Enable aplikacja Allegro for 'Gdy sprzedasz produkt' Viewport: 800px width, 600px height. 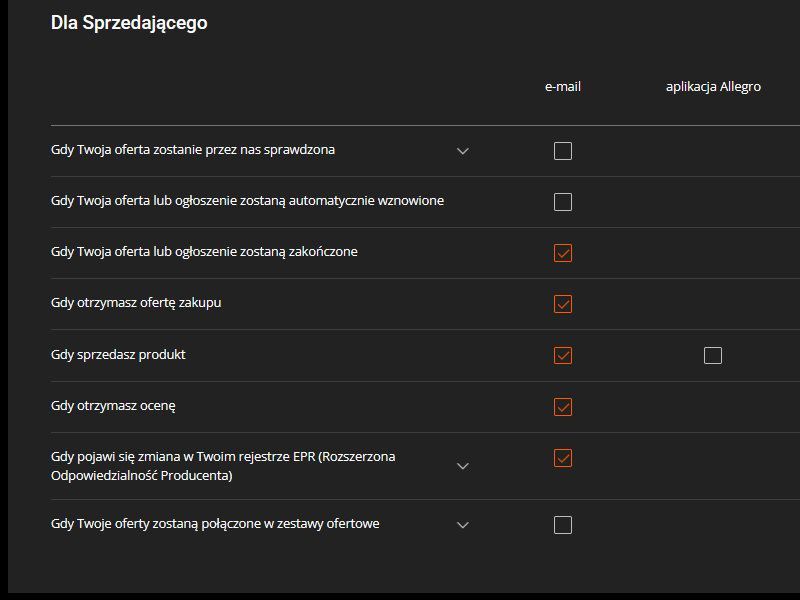tap(713, 355)
